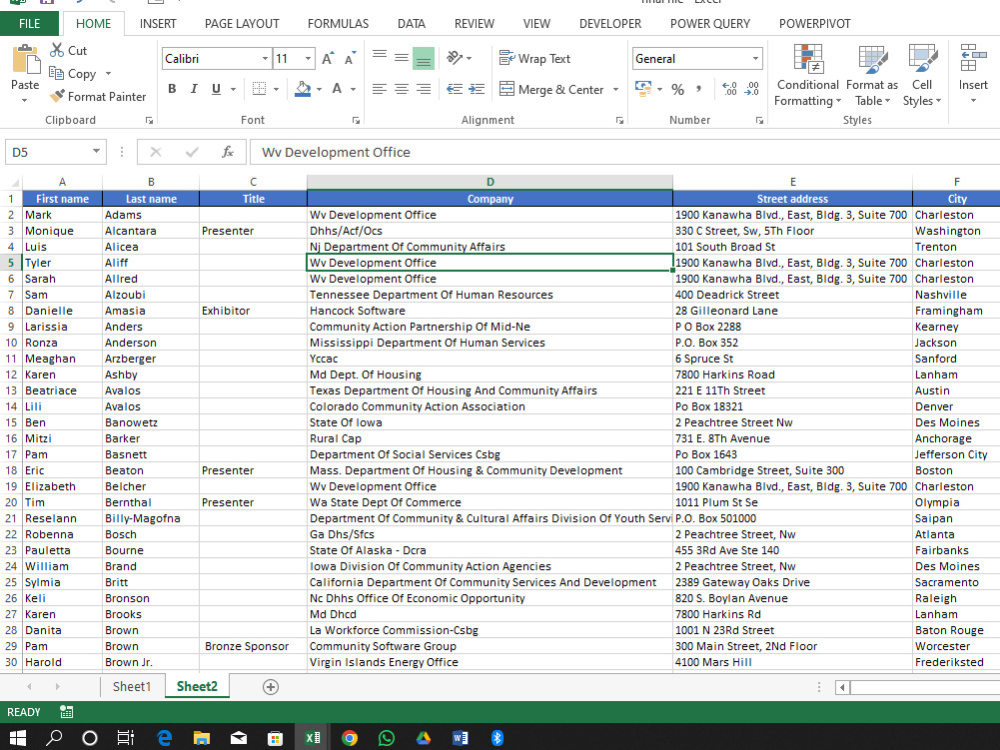Toggle Underline formatting
The width and height of the screenshot is (1000, 750).
click(216, 89)
